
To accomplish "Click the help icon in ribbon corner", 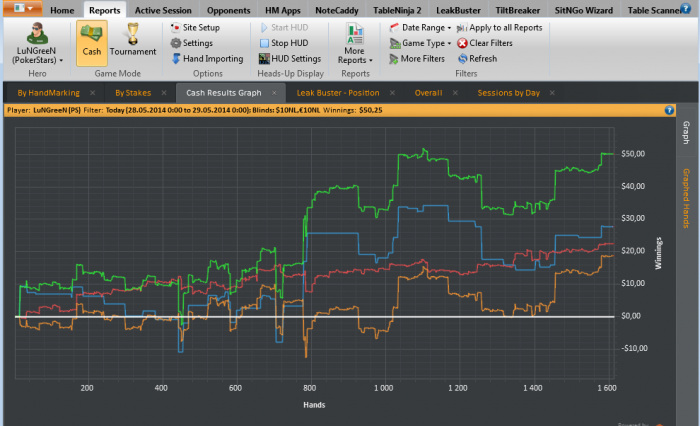I will 685,8.
